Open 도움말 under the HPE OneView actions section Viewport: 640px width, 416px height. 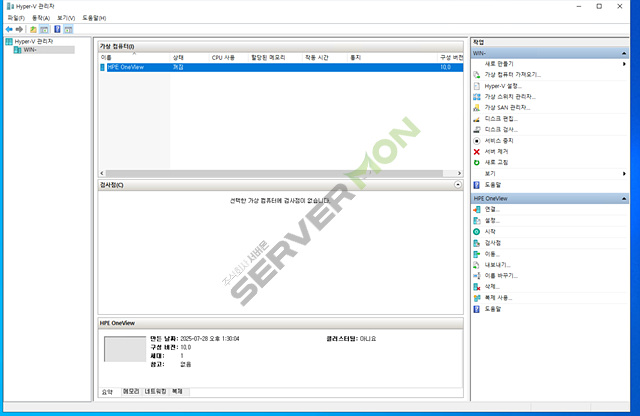pyautogui.click(x=492, y=309)
